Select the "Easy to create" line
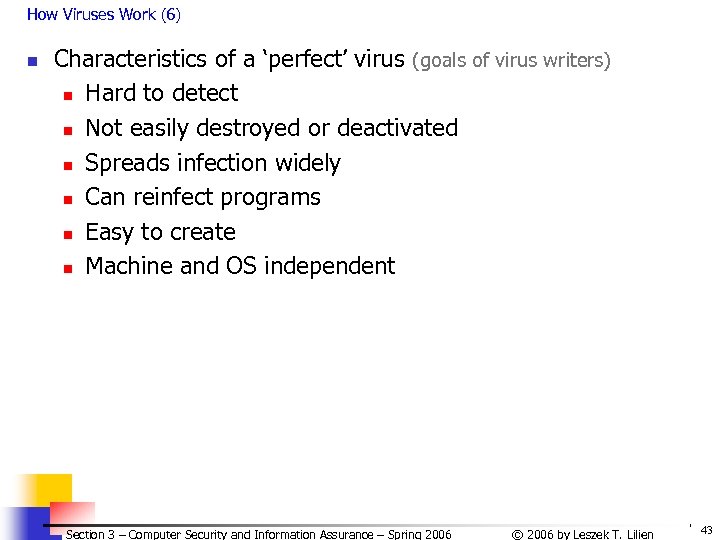Image resolution: width=720 pixels, height=540 pixels. 160,232
